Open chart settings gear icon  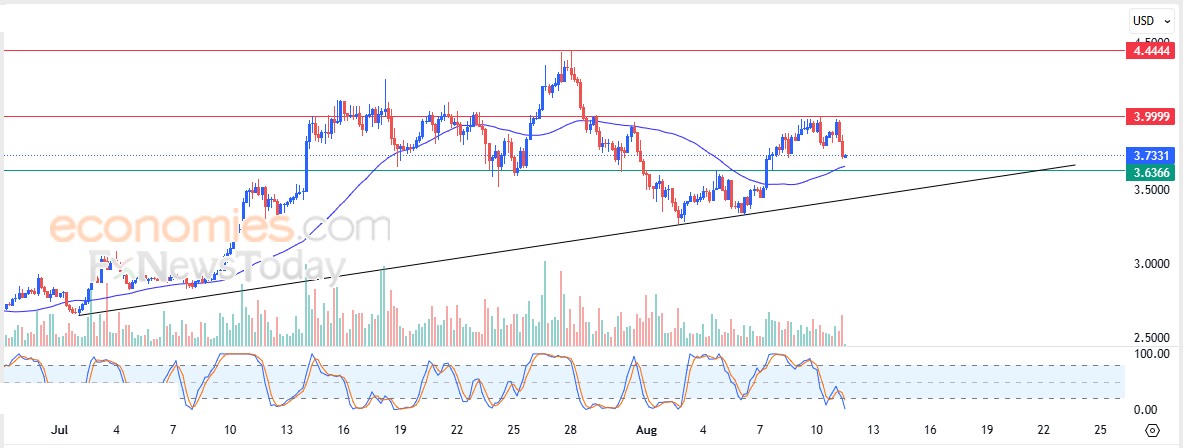1152,431
